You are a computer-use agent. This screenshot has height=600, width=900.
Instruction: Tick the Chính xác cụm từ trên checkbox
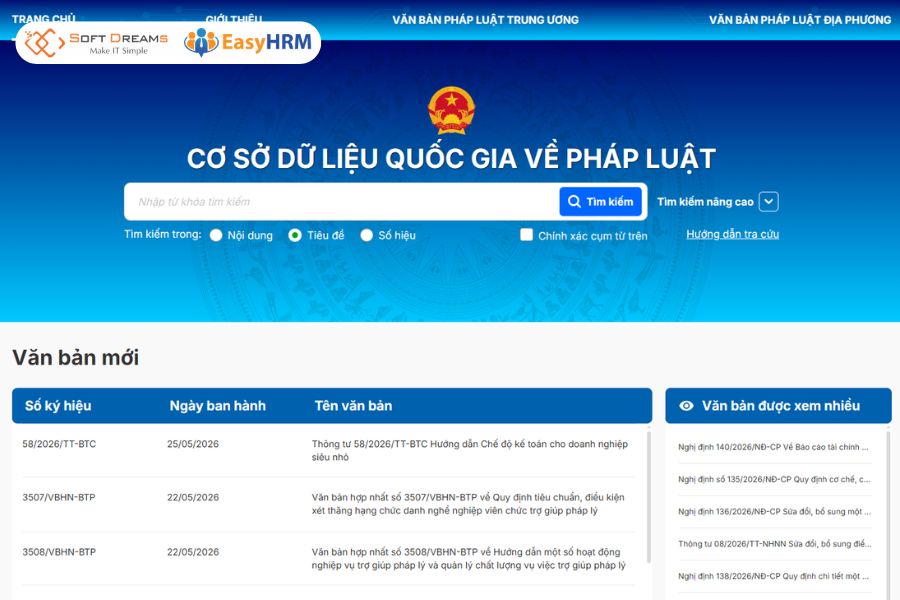coord(526,234)
